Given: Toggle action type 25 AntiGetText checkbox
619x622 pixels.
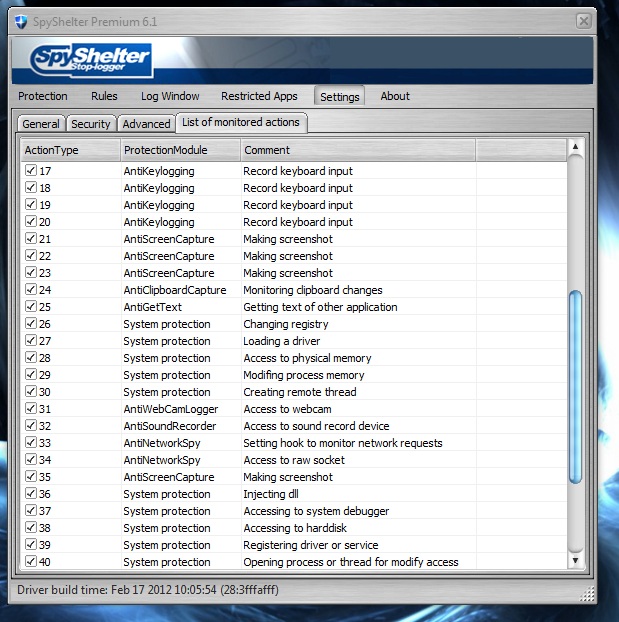Looking at the screenshot, I should [31, 307].
